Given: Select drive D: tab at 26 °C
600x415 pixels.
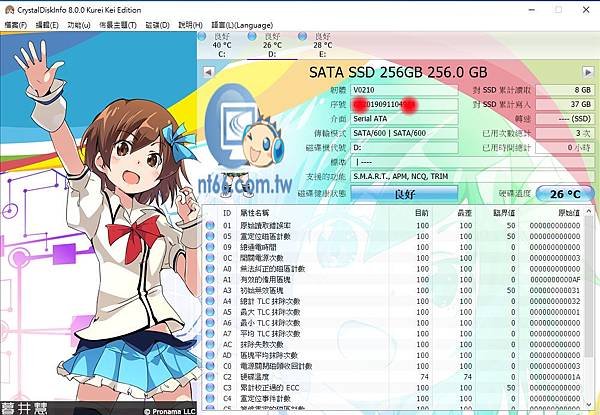Looking at the screenshot, I should coord(272,46).
